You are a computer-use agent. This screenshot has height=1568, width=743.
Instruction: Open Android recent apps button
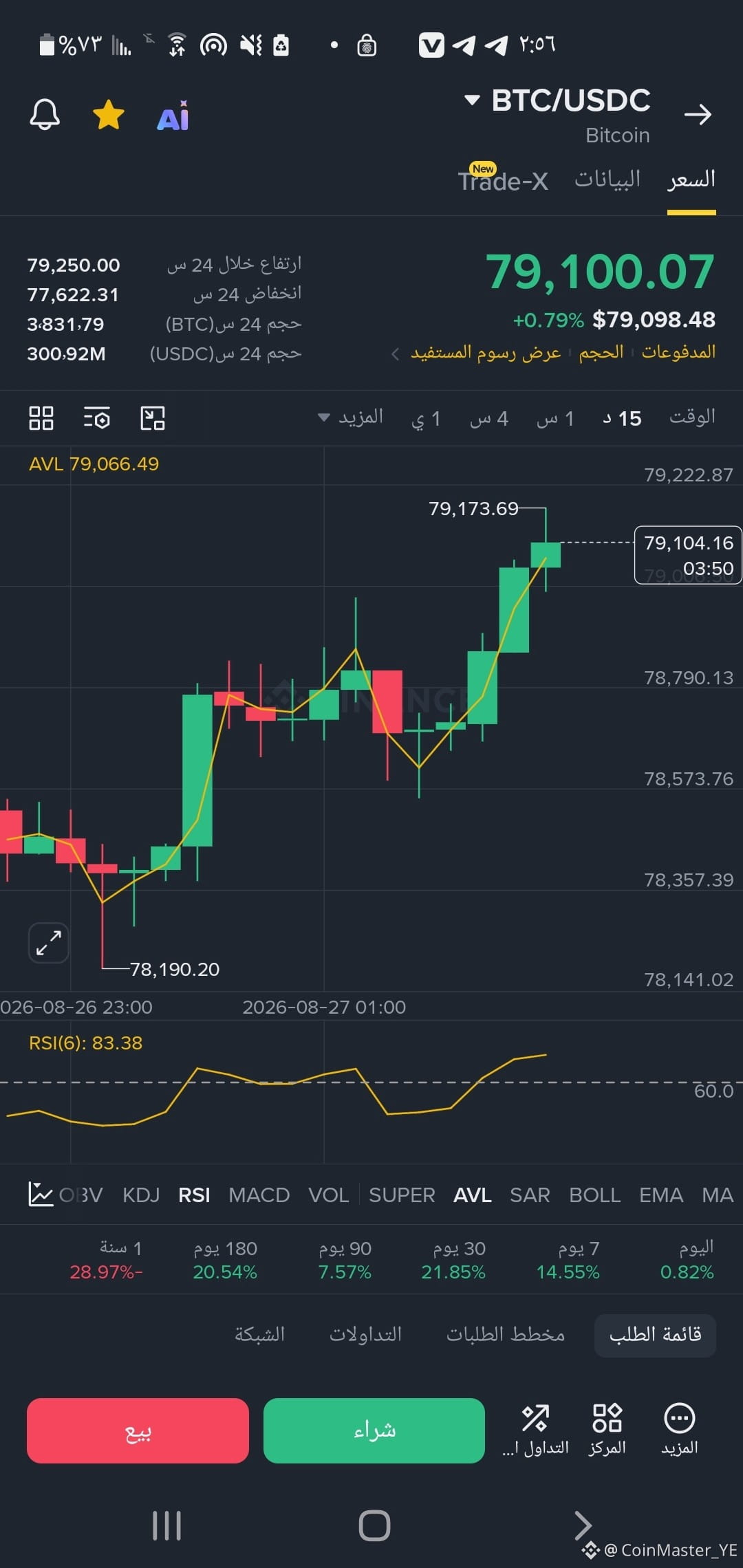[x=166, y=1525]
